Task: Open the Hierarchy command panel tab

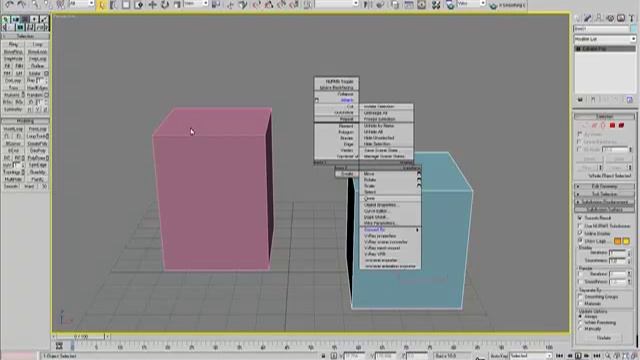Action: (599, 18)
